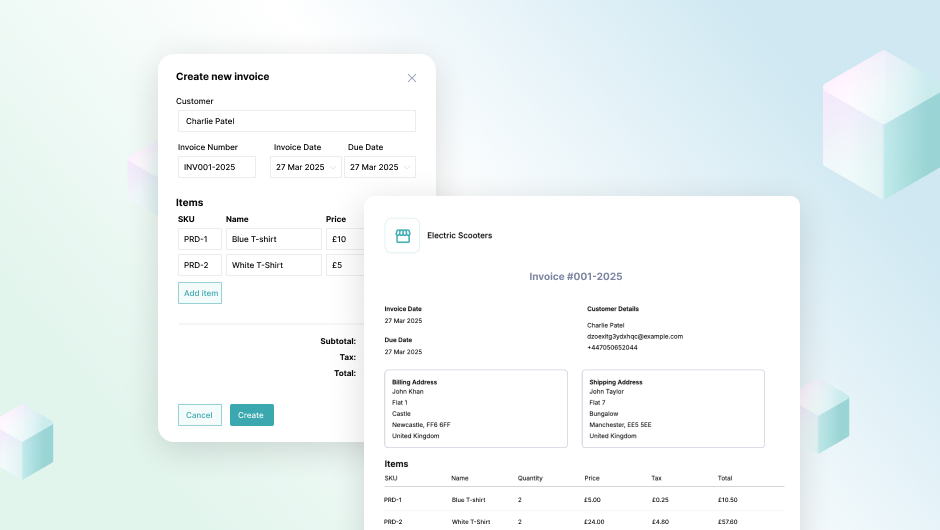Select Manchester, EE5 5EE address line

point(620,424)
